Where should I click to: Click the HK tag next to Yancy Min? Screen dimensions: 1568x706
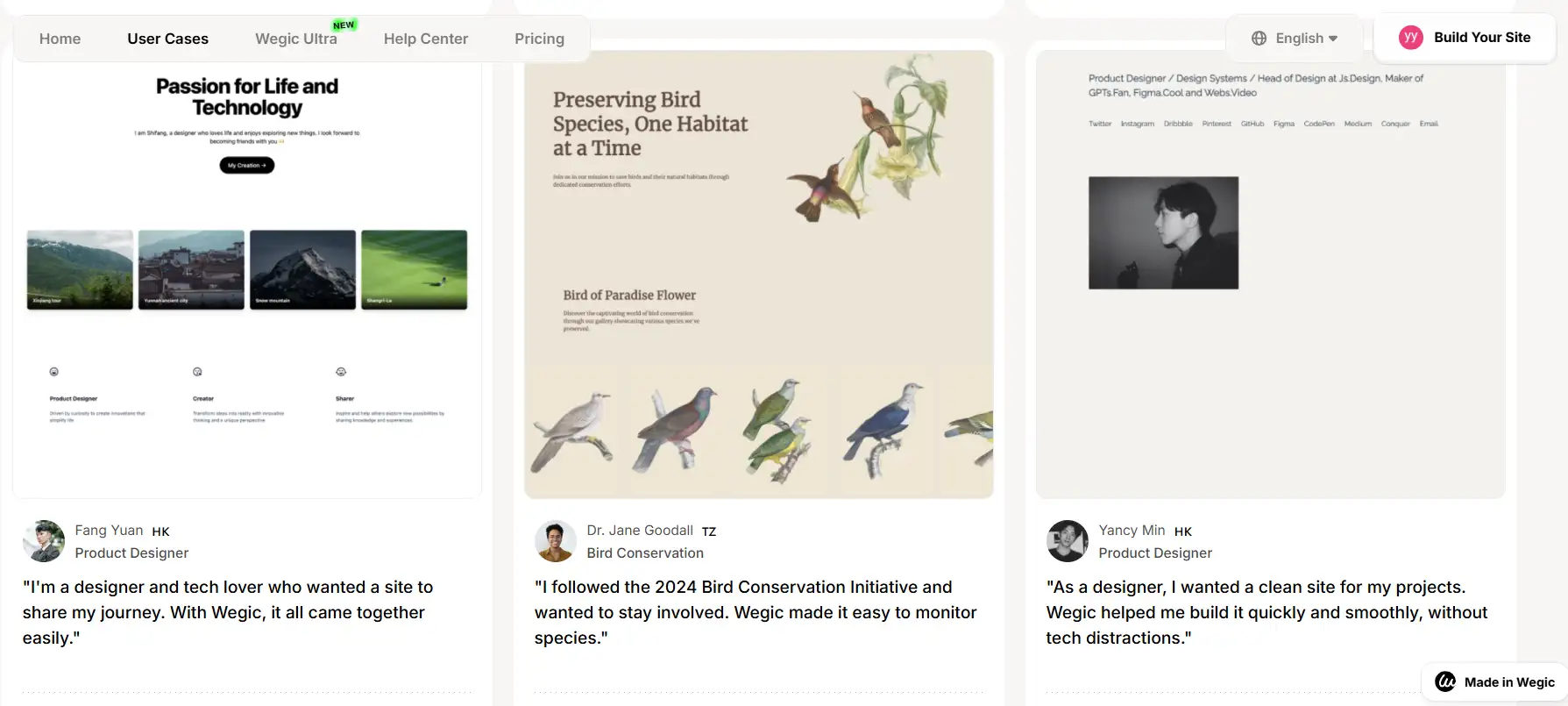click(1183, 531)
